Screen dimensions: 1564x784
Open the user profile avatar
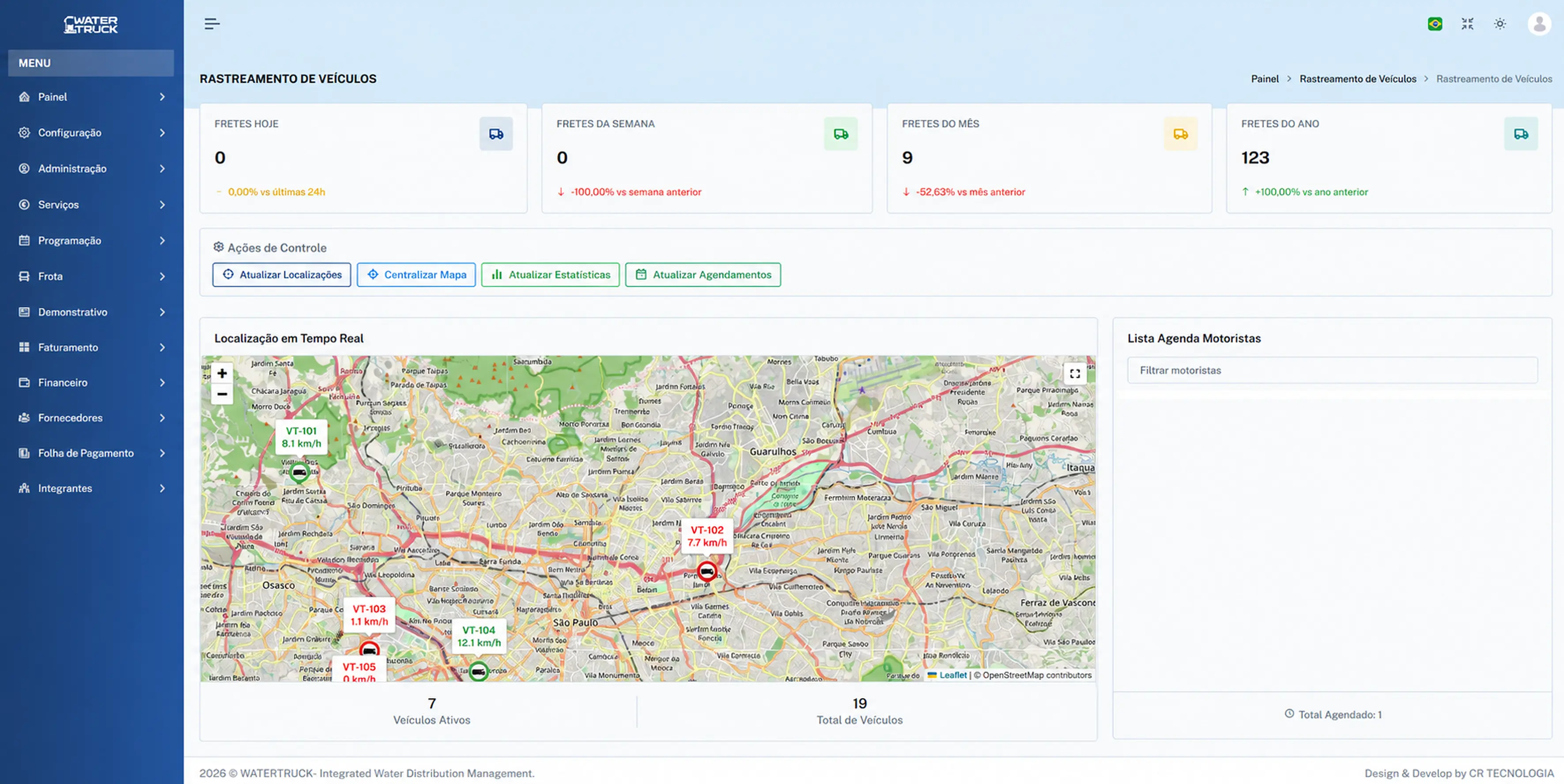click(1539, 24)
